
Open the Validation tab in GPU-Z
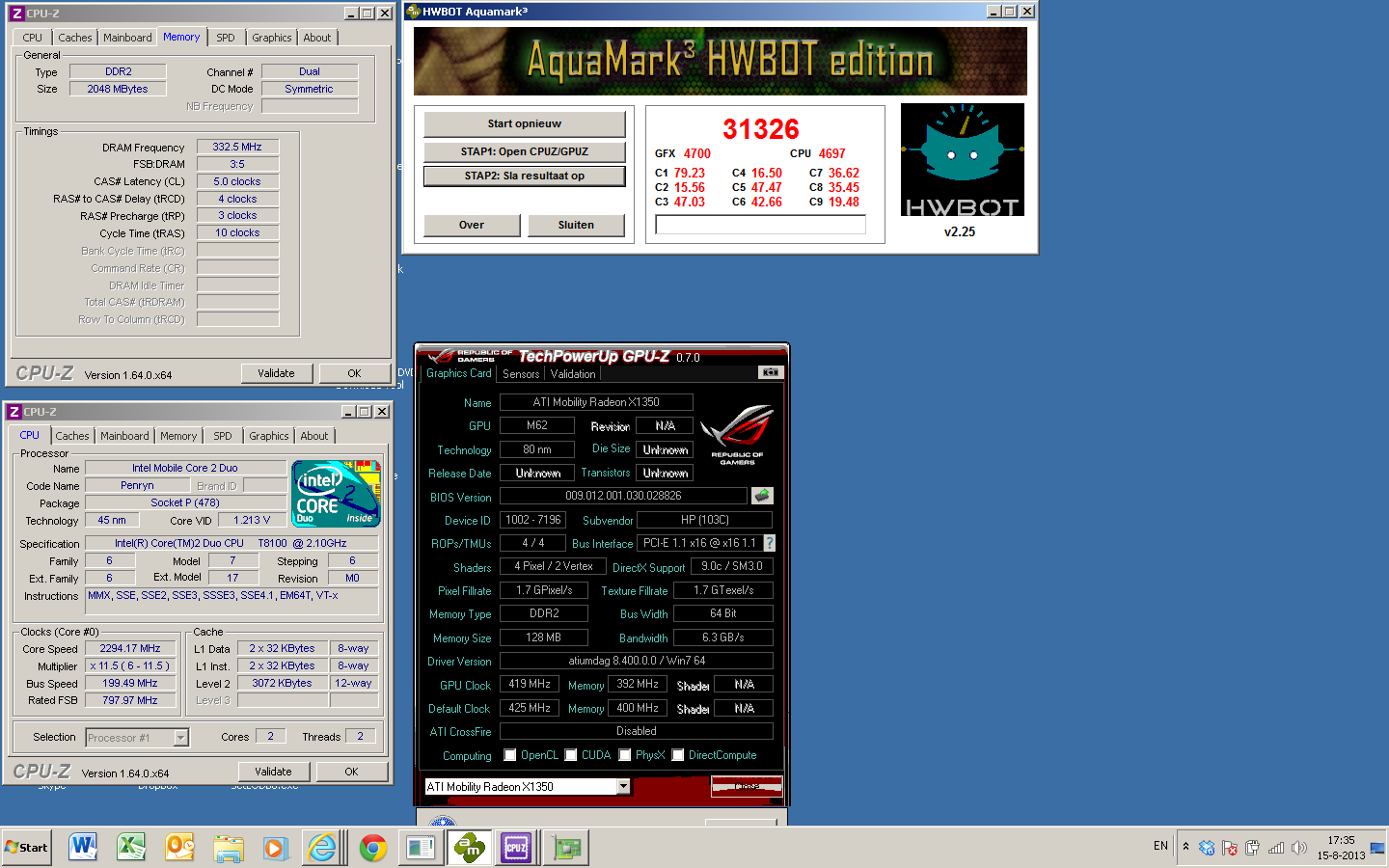tap(573, 374)
